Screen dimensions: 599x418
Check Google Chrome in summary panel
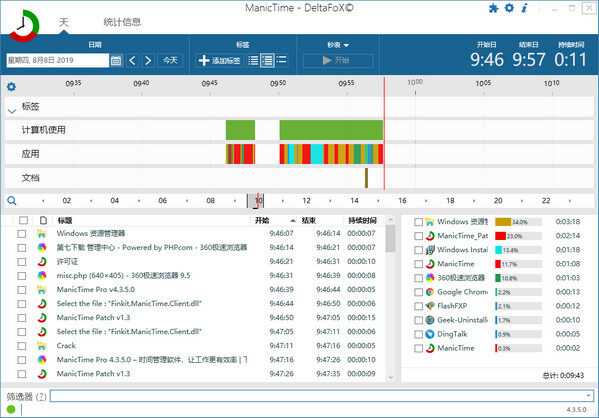coord(419,292)
